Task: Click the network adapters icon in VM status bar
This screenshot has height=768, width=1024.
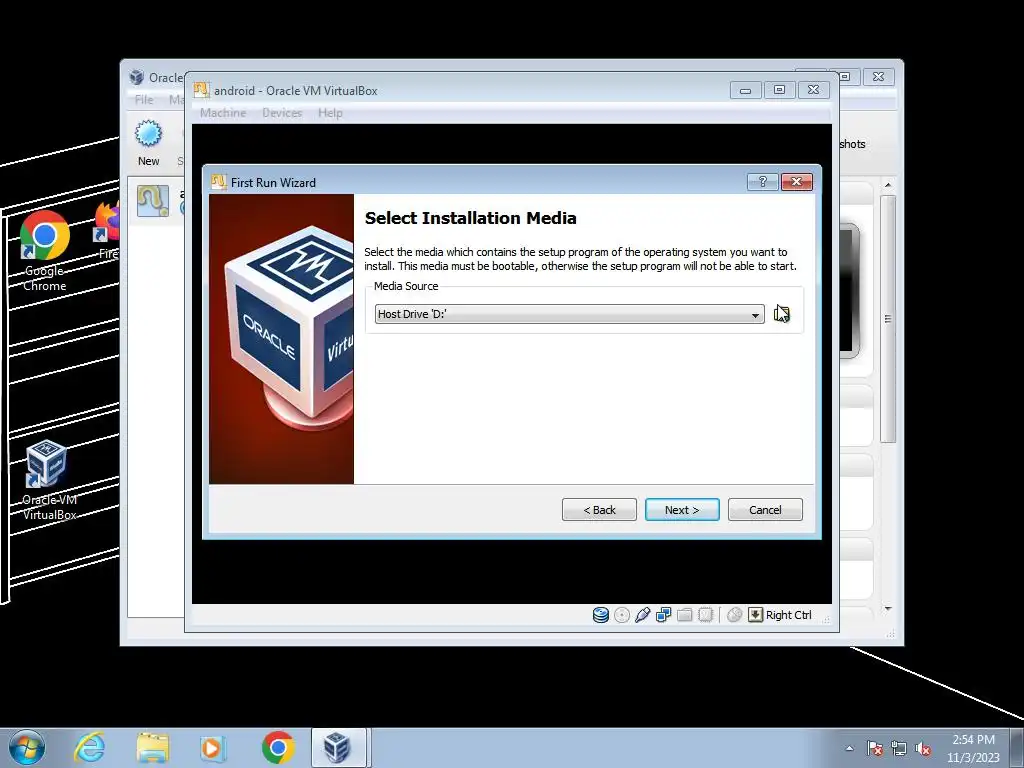Action: (x=664, y=615)
